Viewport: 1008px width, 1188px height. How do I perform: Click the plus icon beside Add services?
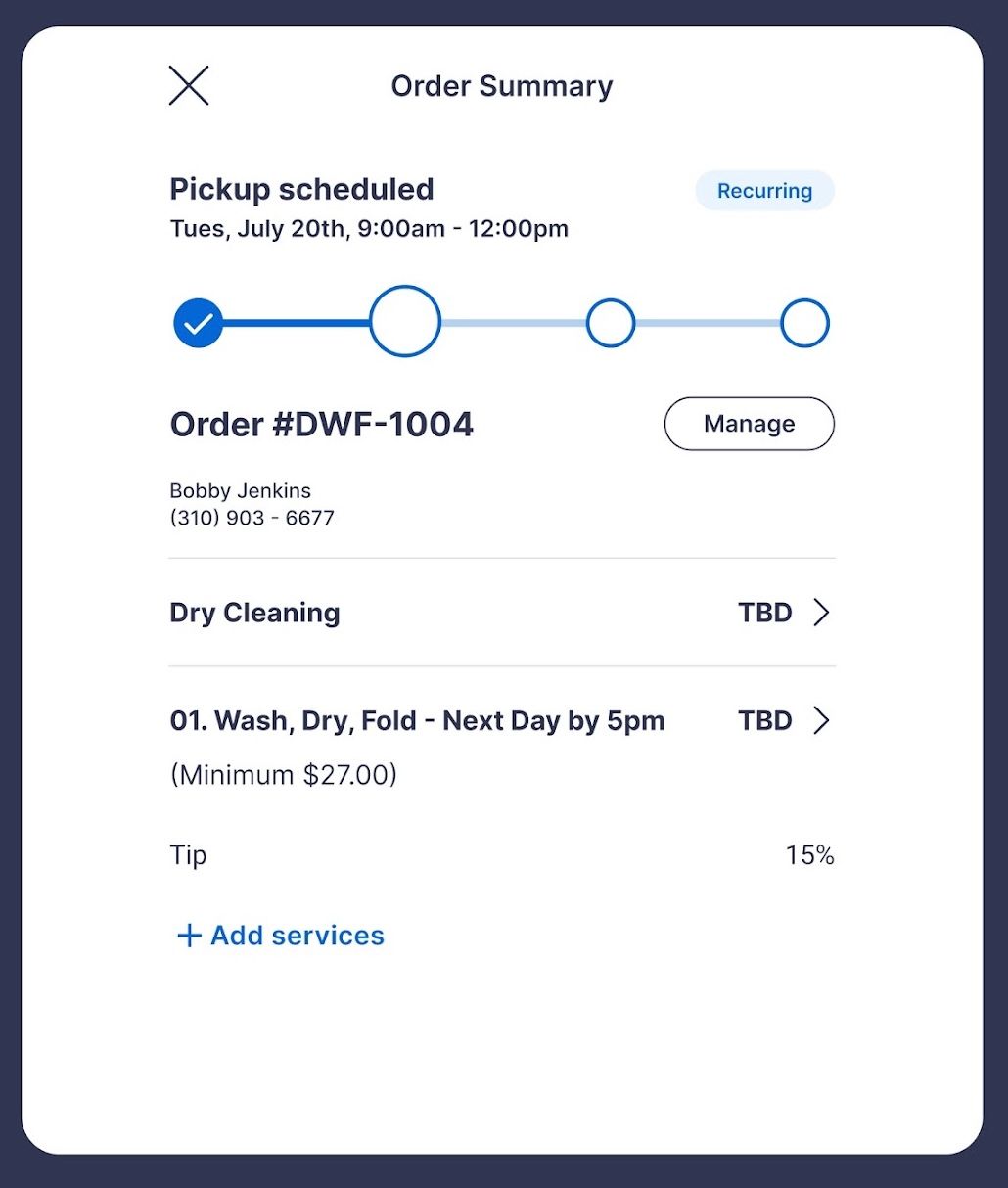(189, 936)
